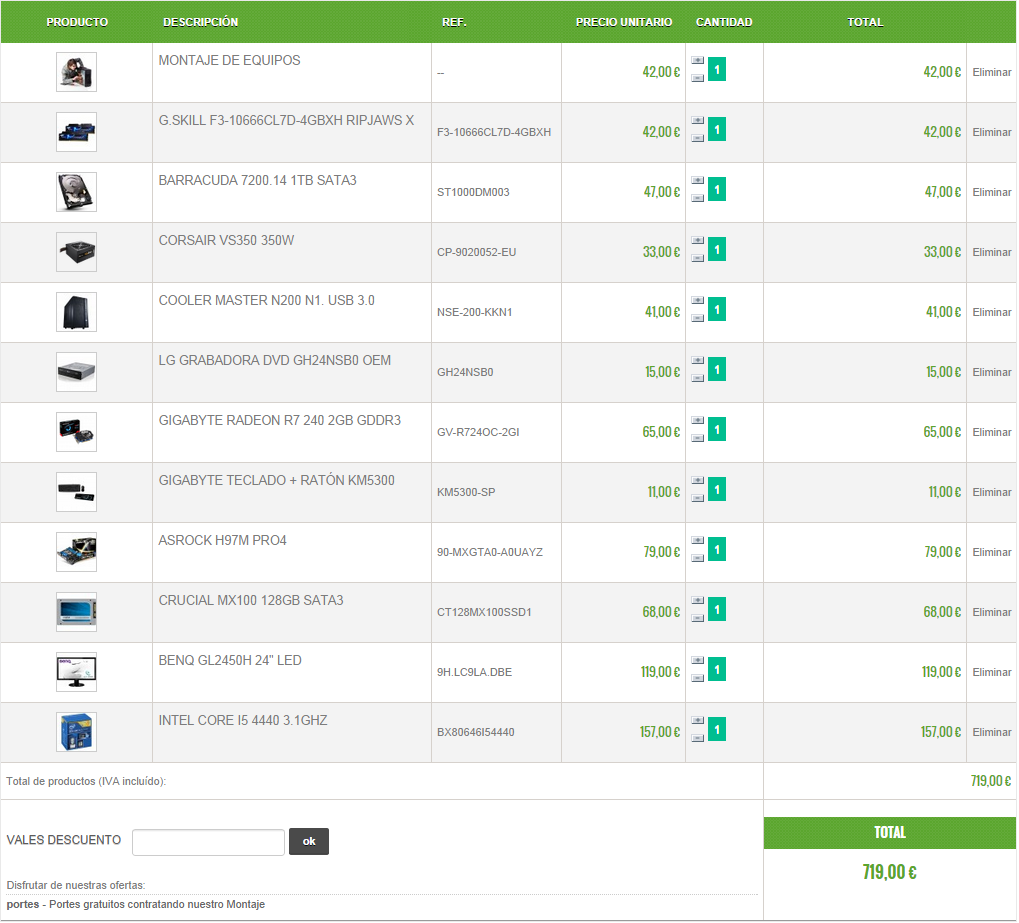Image resolution: width=1019 pixels, height=923 pixels.
Task: Click Eliminar on GIGABYTE TECLADO + RATÓN row
Action: pos(992,492)
